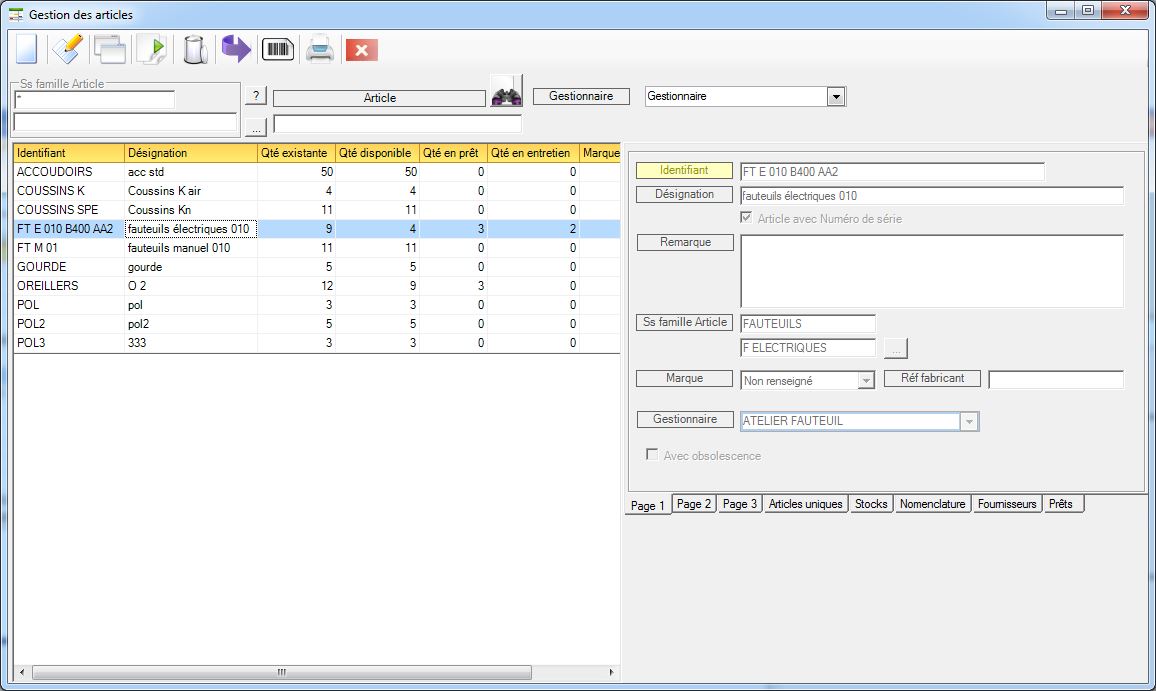Screen dimensions: 1156x691
Task: Select the Fournisseurs tab
Action: click(1007, 504)
